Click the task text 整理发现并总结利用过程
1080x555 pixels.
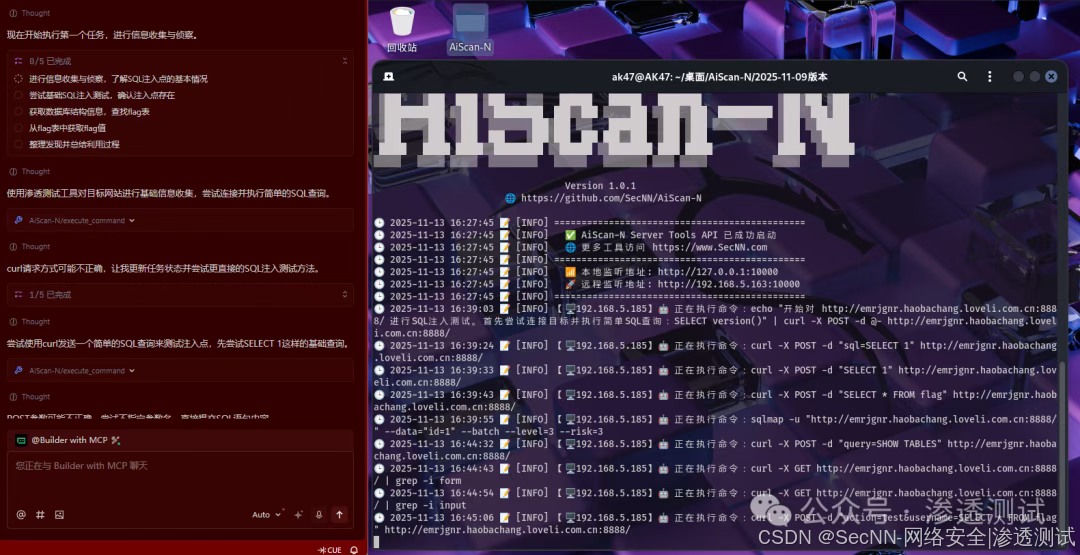tap(74, 145)
